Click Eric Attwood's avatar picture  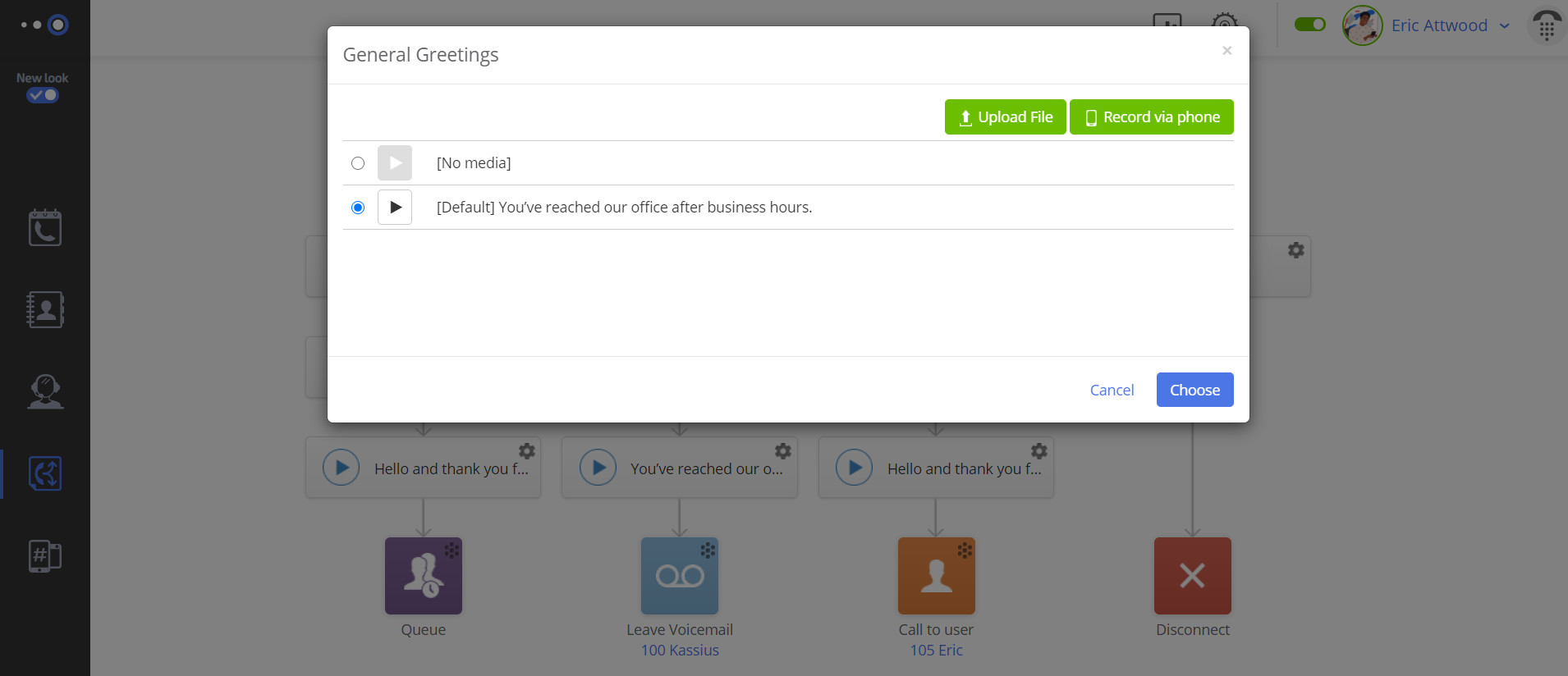[1362, 25]
